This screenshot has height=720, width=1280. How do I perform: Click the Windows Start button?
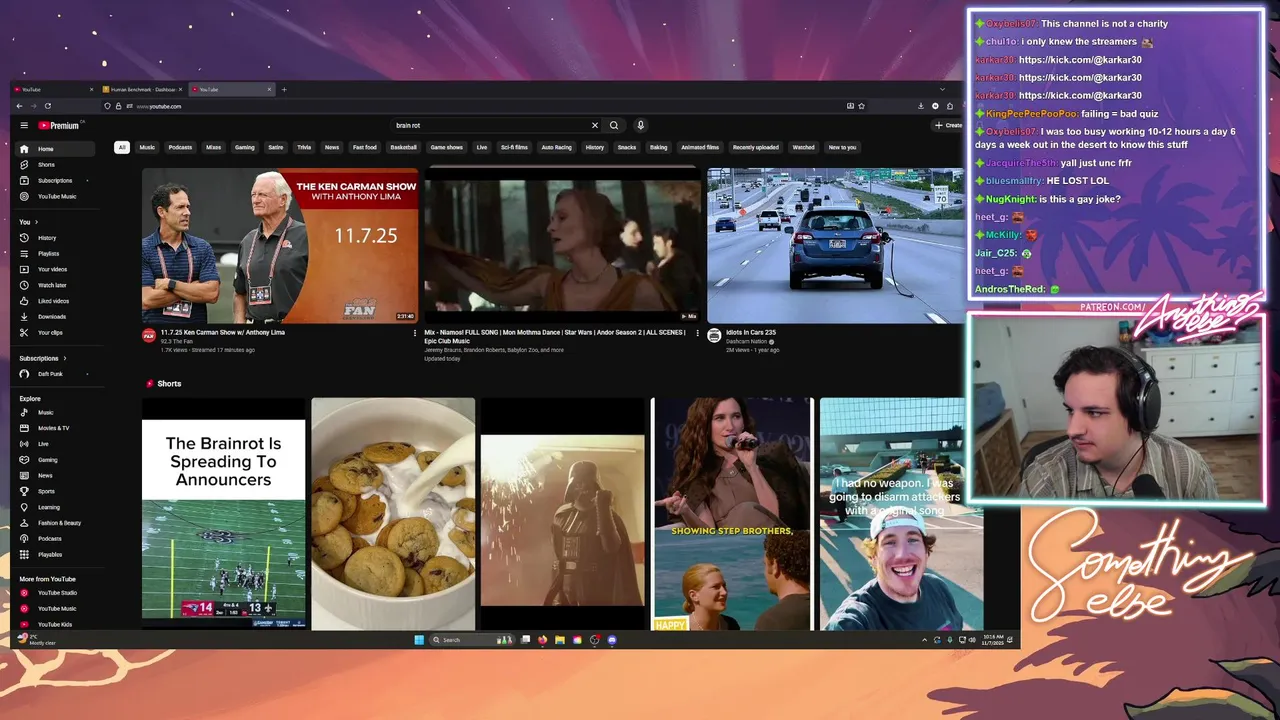click(x=419, y=640)
